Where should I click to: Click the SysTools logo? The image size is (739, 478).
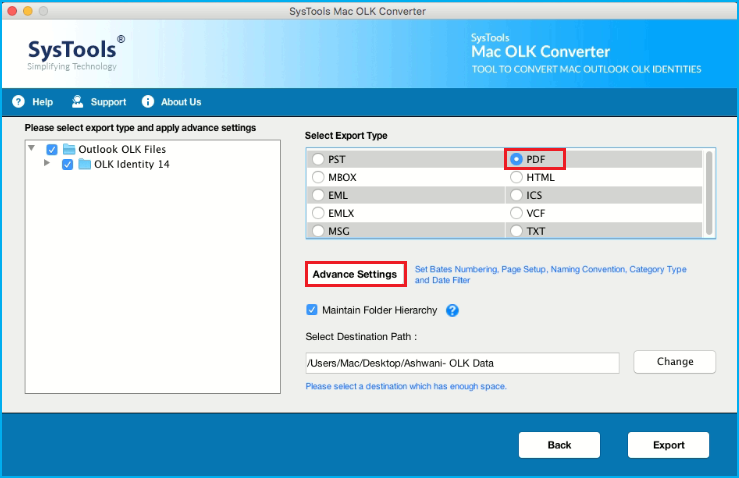[x=76, y=53]
